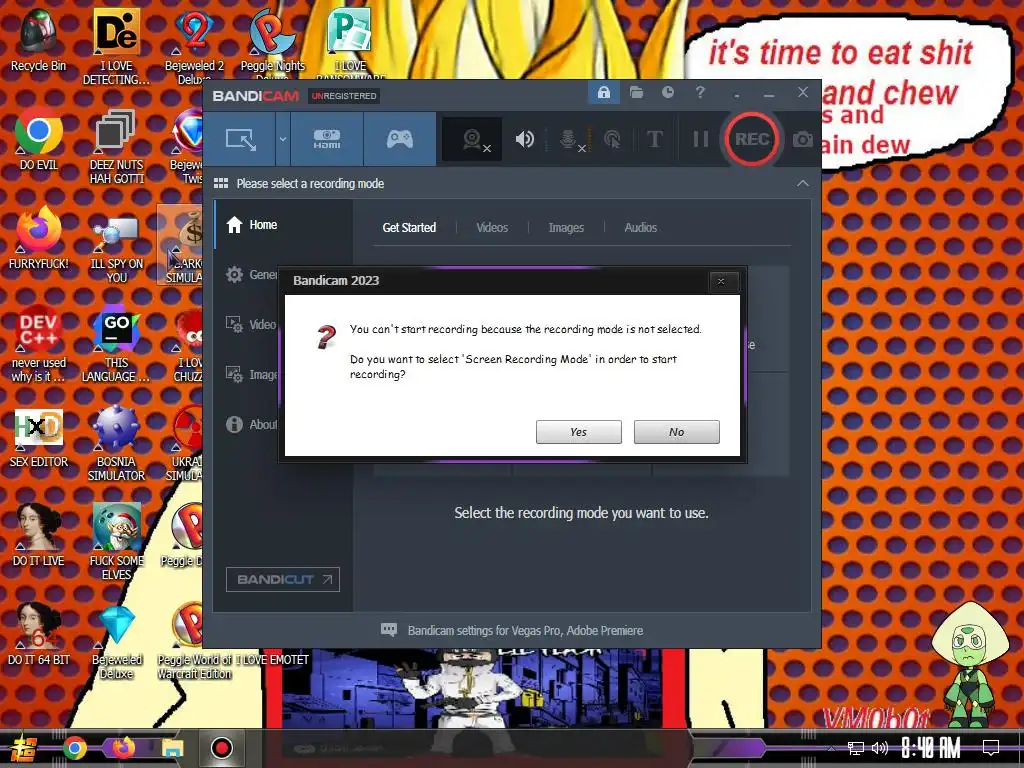Click Yes in the Bandicam 2023 dialog

(579, 432)
